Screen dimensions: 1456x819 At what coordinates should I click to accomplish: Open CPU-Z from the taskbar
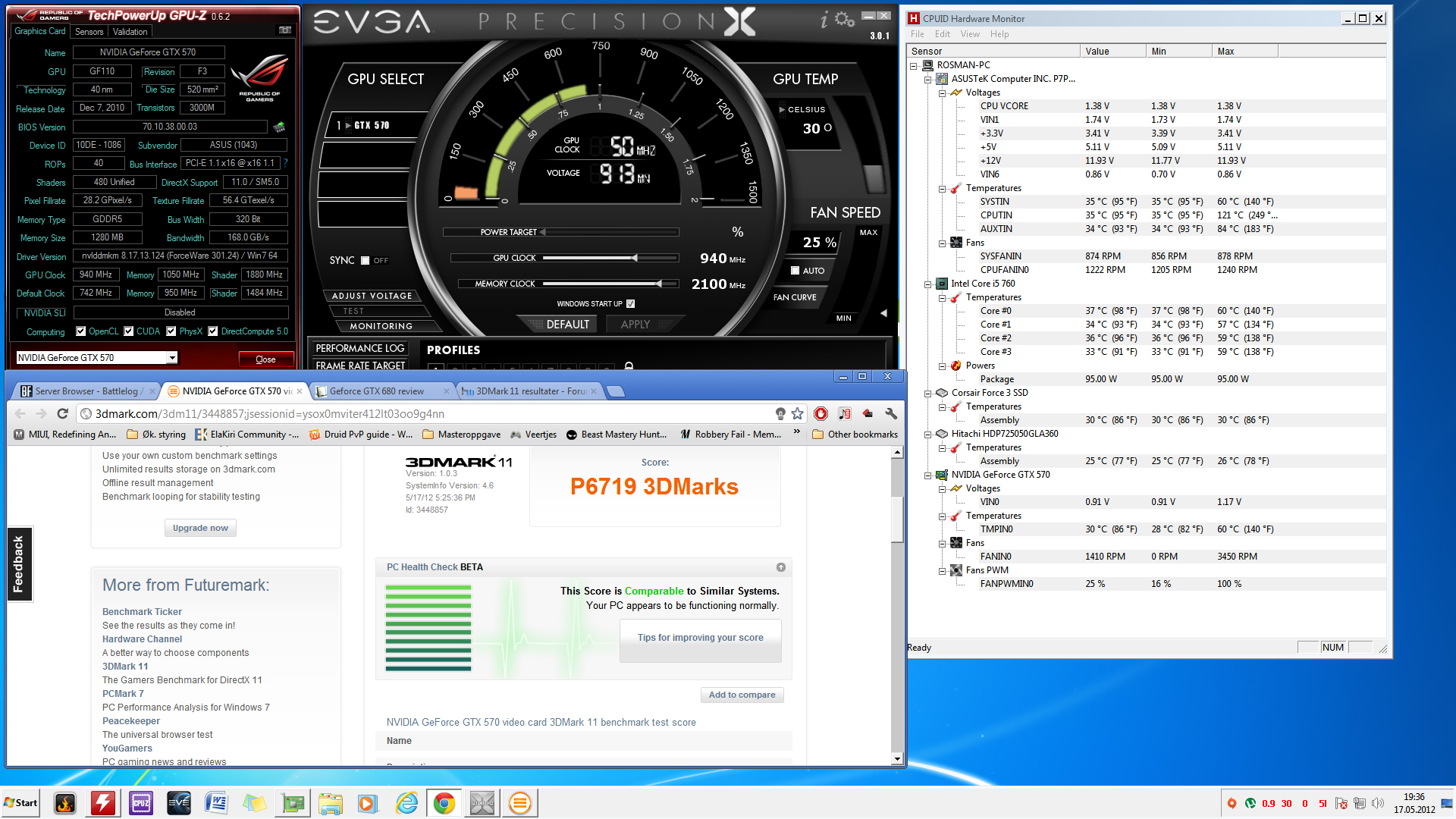point(141,803)
